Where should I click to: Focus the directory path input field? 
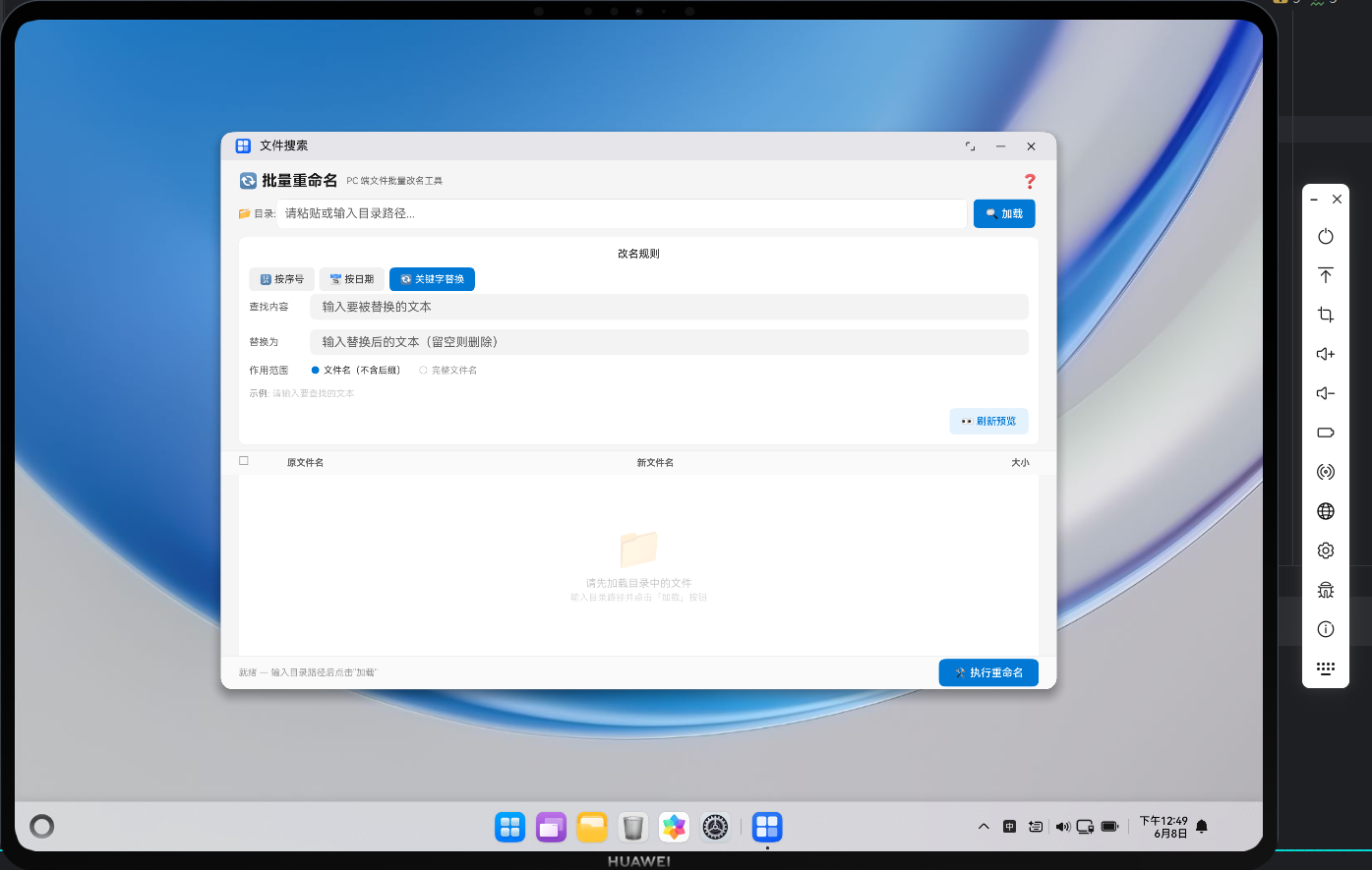pos(622,213)
